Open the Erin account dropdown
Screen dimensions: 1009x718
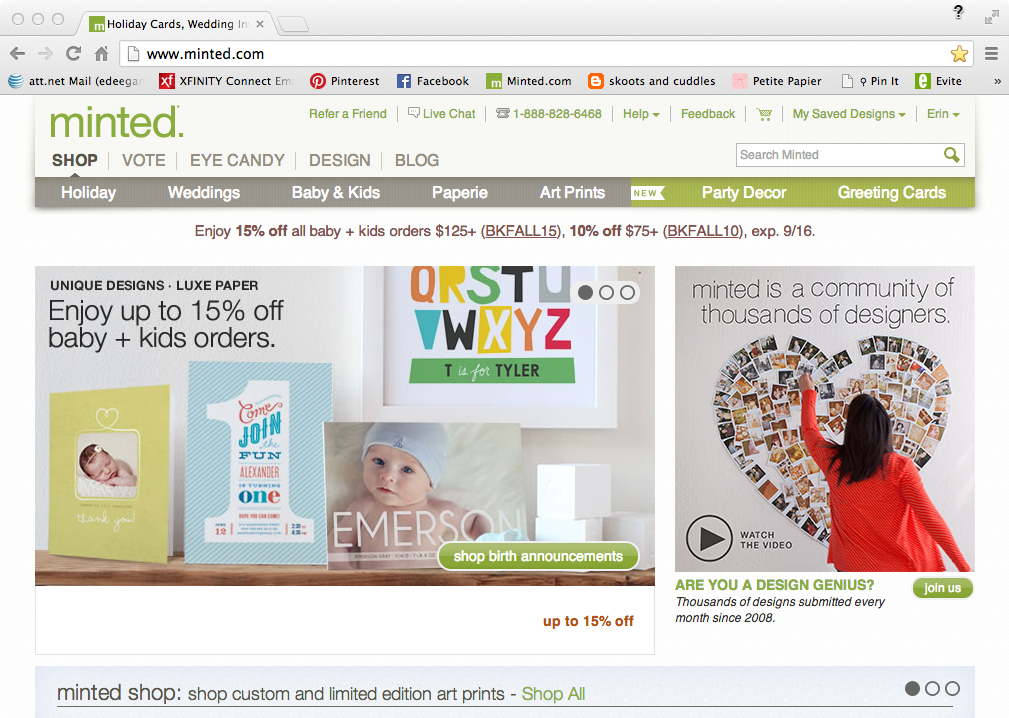[943, 114]
